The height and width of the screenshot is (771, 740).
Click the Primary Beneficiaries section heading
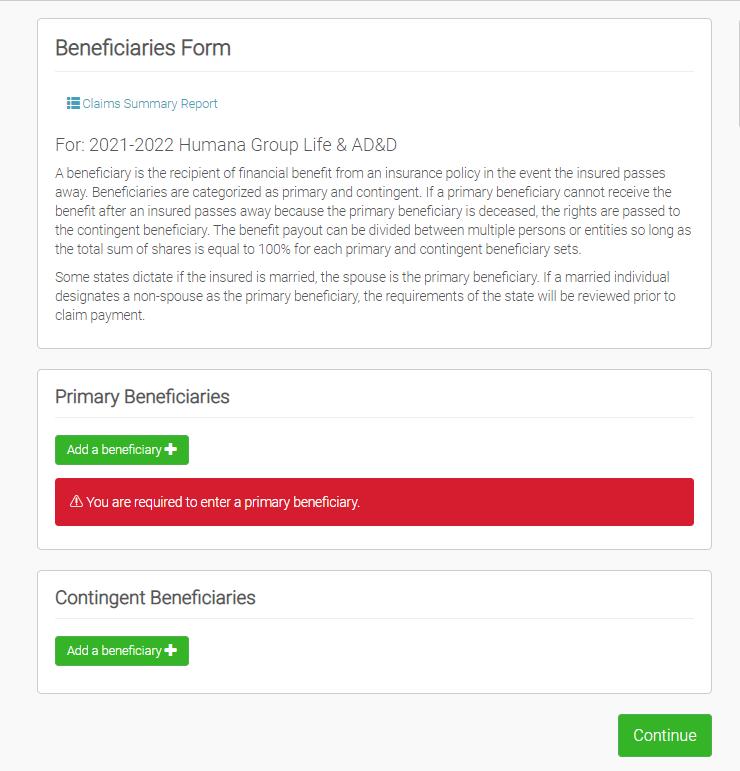coord(142,397)
